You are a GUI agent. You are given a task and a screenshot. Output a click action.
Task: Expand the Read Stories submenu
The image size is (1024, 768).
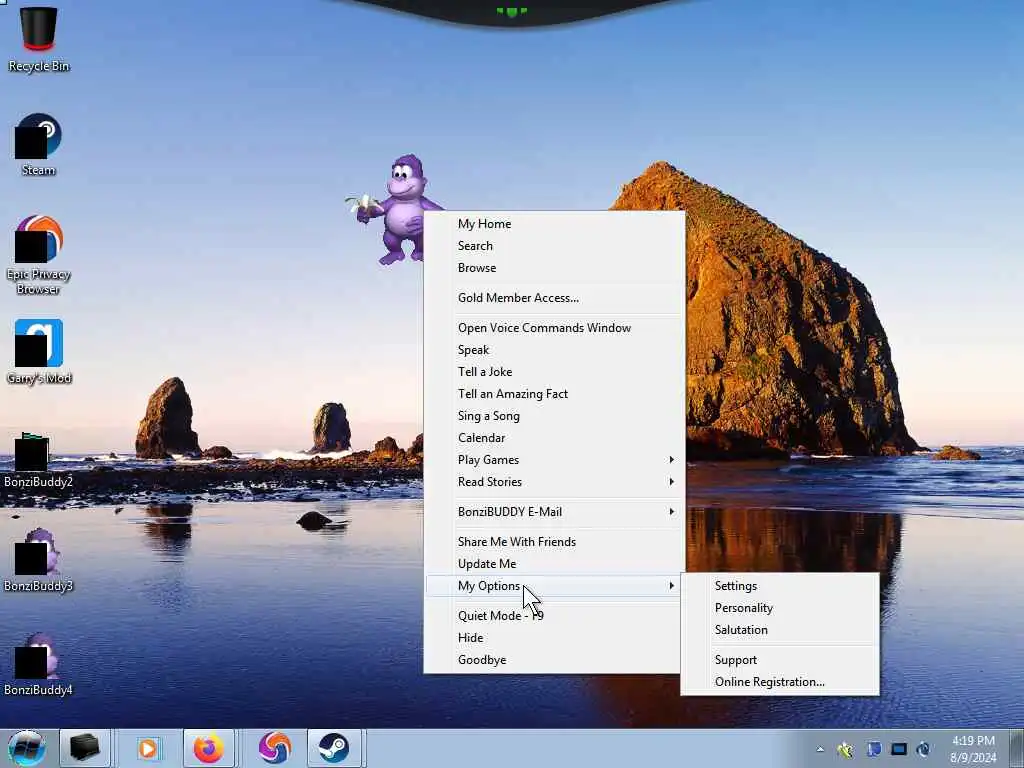pyautogui.click(x=552, y=482)
